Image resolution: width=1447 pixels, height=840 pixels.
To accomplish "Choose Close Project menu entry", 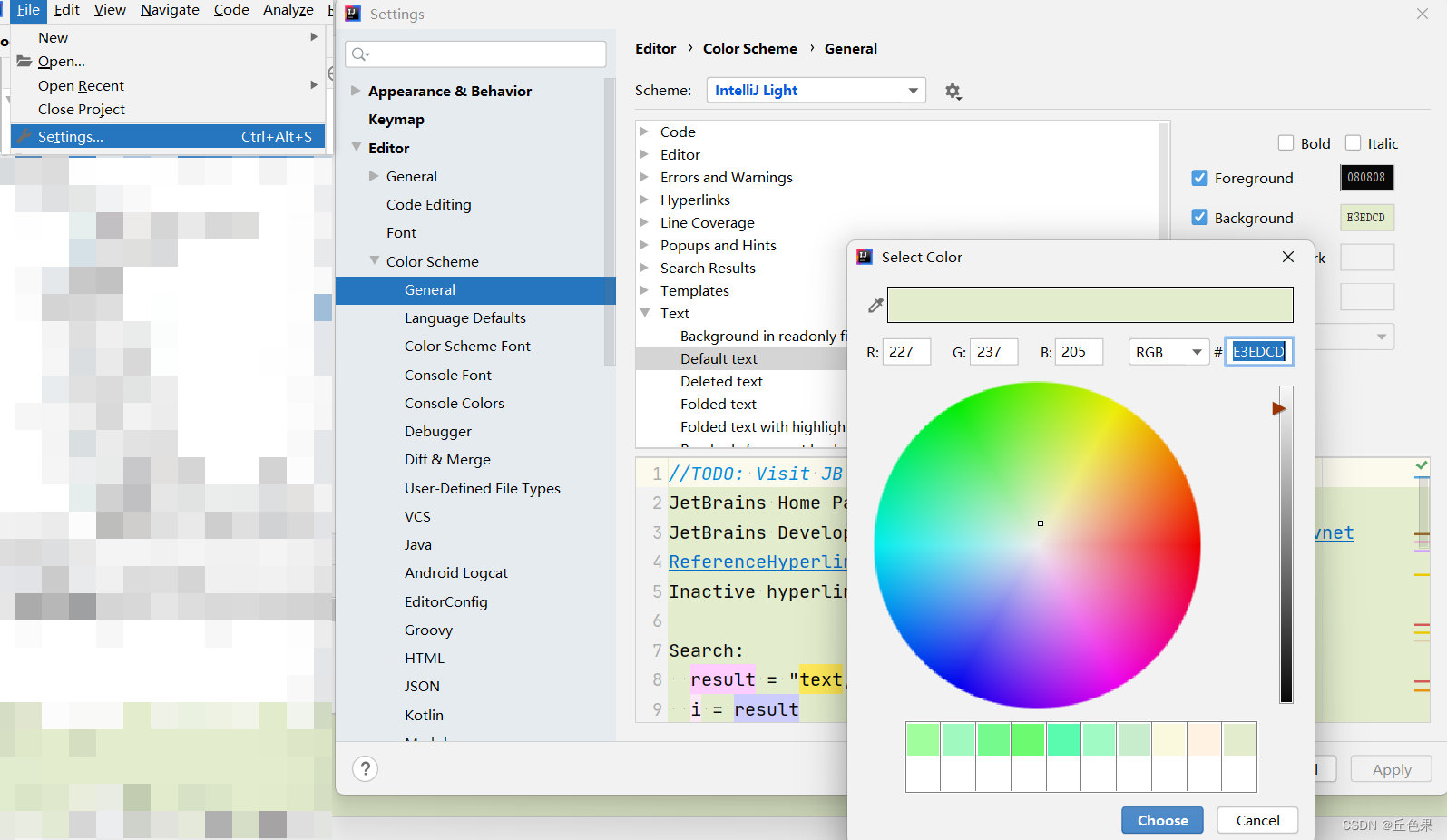I will 168,110.
